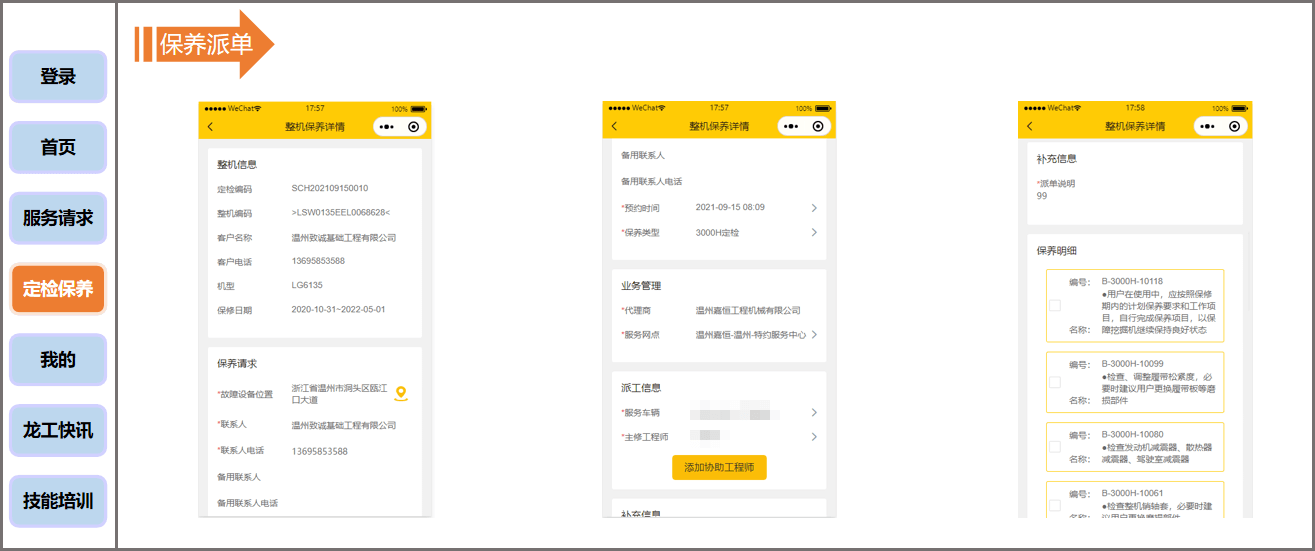The width and height of the screenshot is (1315, 551).
Task: Click the 派单说明 text field
Action: (1130, 197)
